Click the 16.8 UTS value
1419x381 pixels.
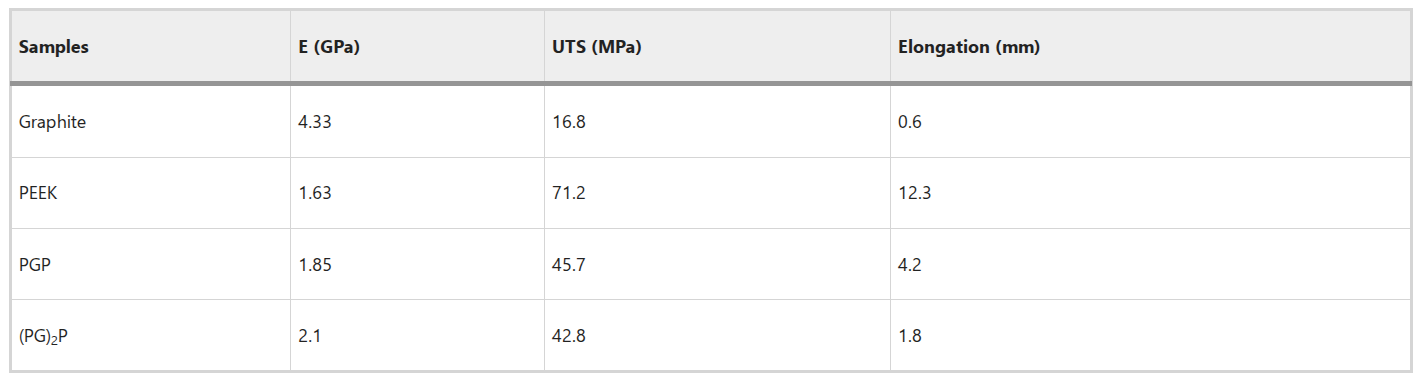pos(568,122)
